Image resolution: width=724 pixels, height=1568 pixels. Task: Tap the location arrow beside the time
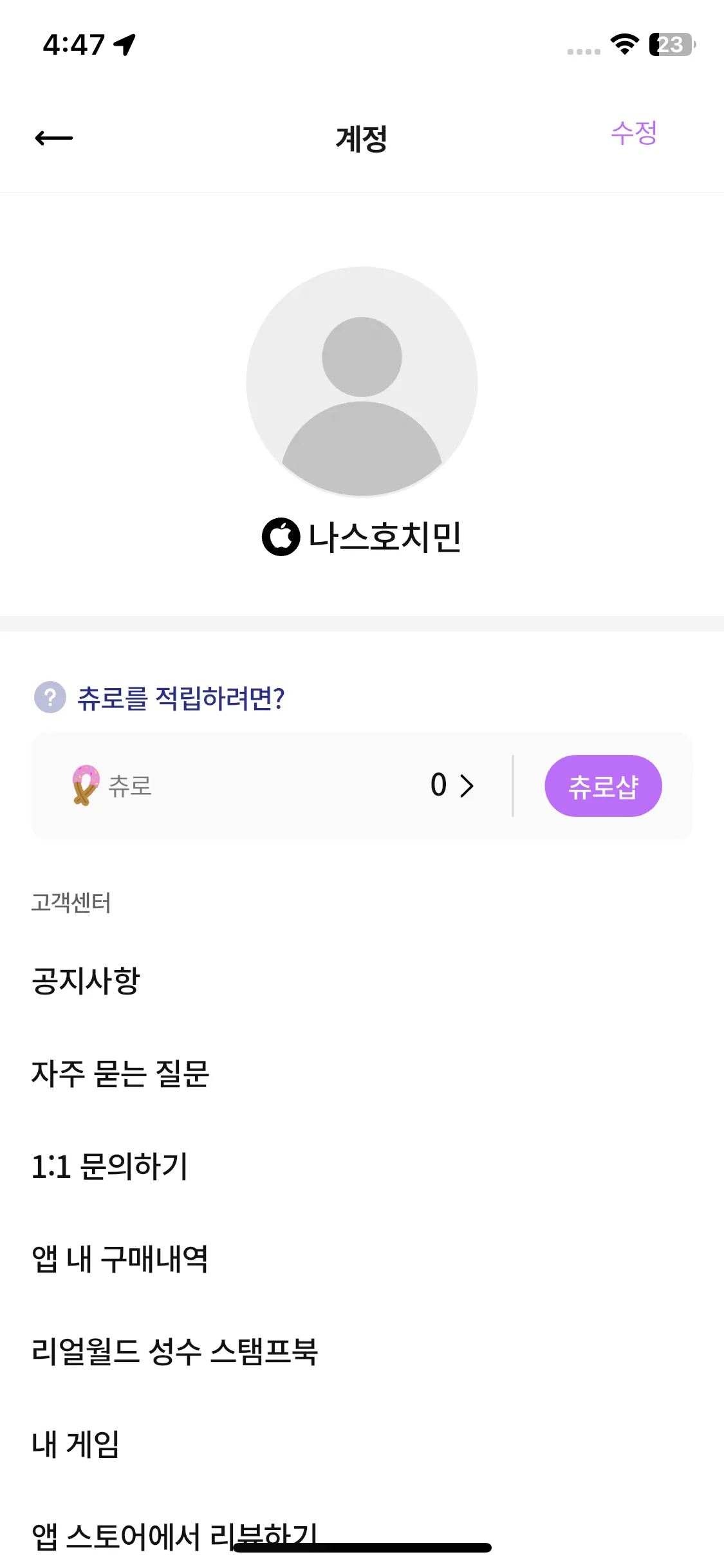[x=125, y=44]
